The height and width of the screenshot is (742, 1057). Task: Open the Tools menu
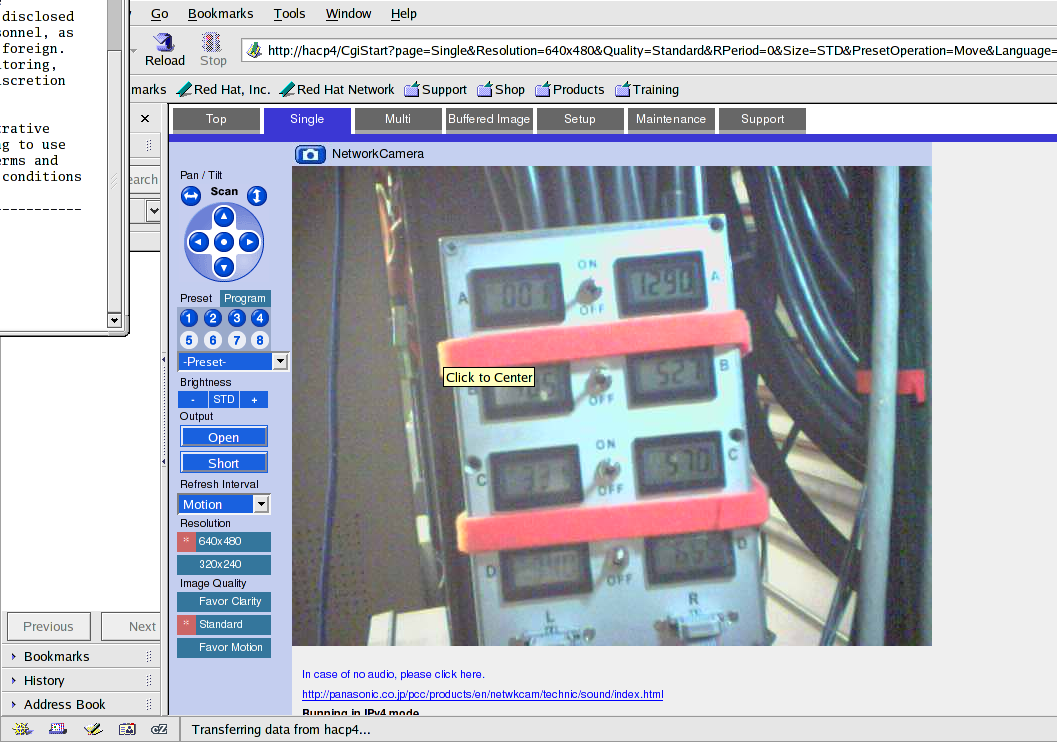[x=289, y=13]
